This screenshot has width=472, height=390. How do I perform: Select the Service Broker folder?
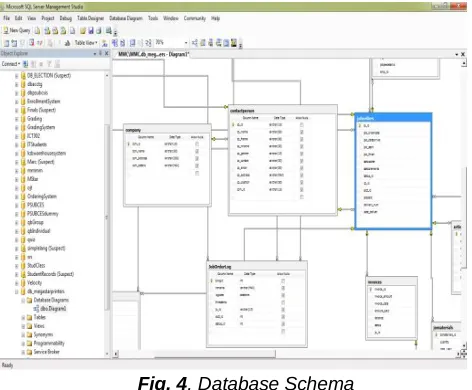click(46, 352)
